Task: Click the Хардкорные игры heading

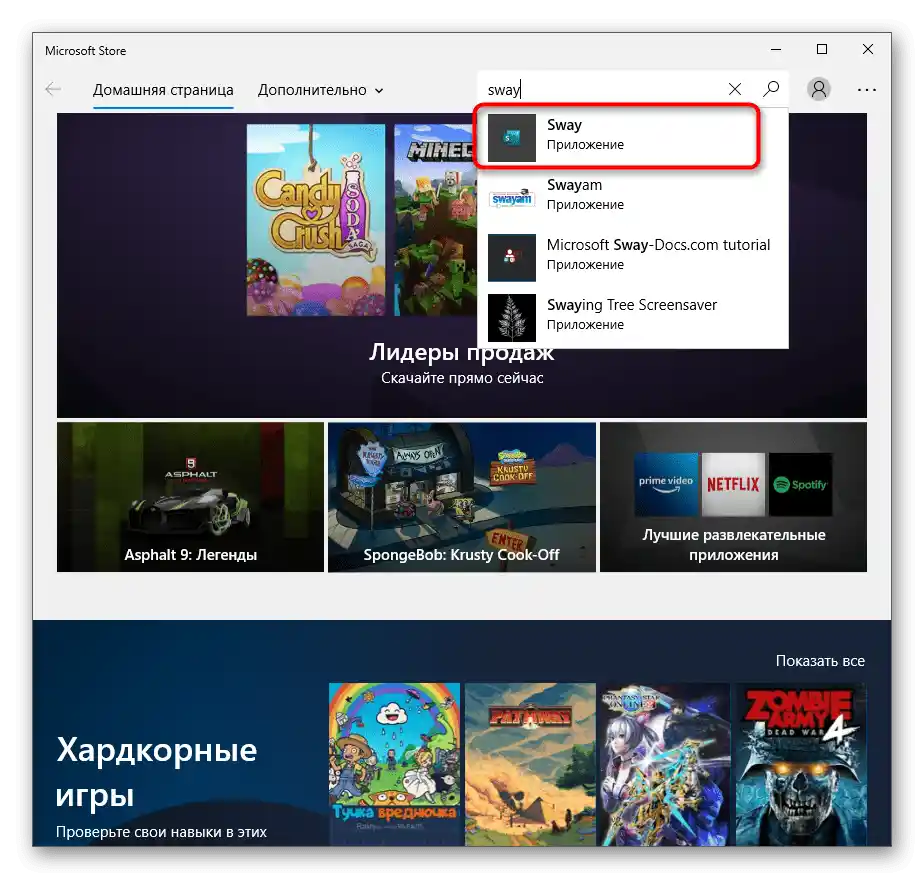Action: pos(156,772)
